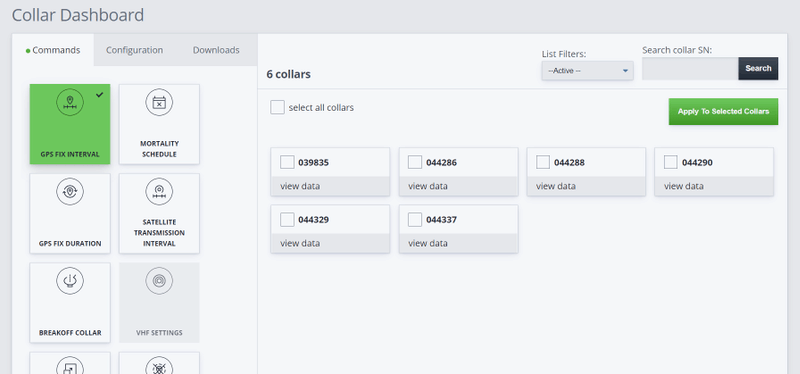Click the greyed VHF Settings tile

159,303
